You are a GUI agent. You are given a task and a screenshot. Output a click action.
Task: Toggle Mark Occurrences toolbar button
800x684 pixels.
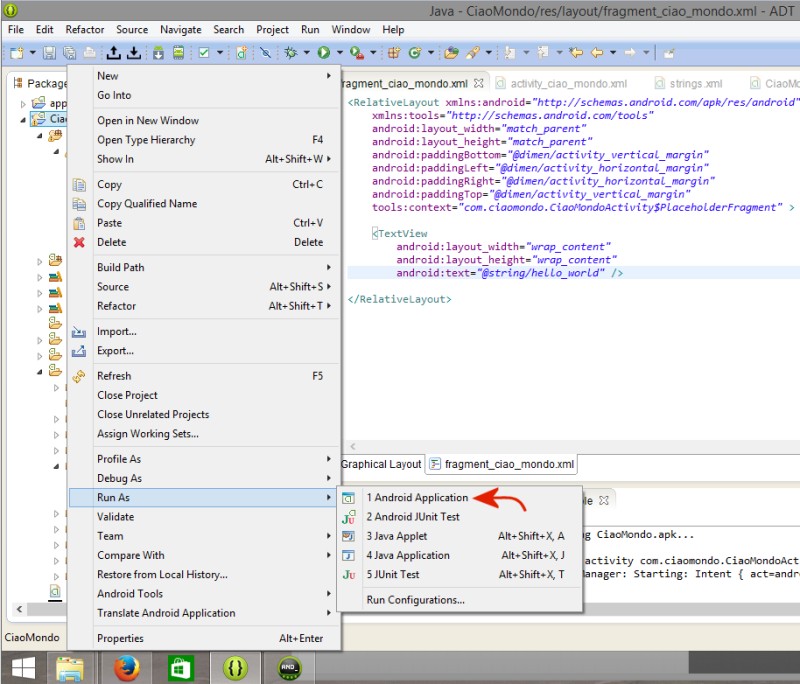[265, 53]
